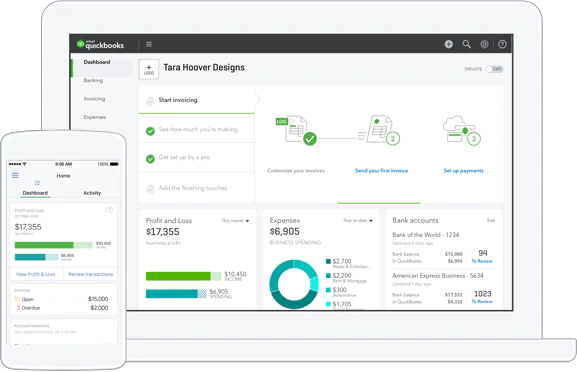Switch to Activity tab on phone
Viewport: 577px width, 372px height.
pyautogui.click(x=92, y=193)
